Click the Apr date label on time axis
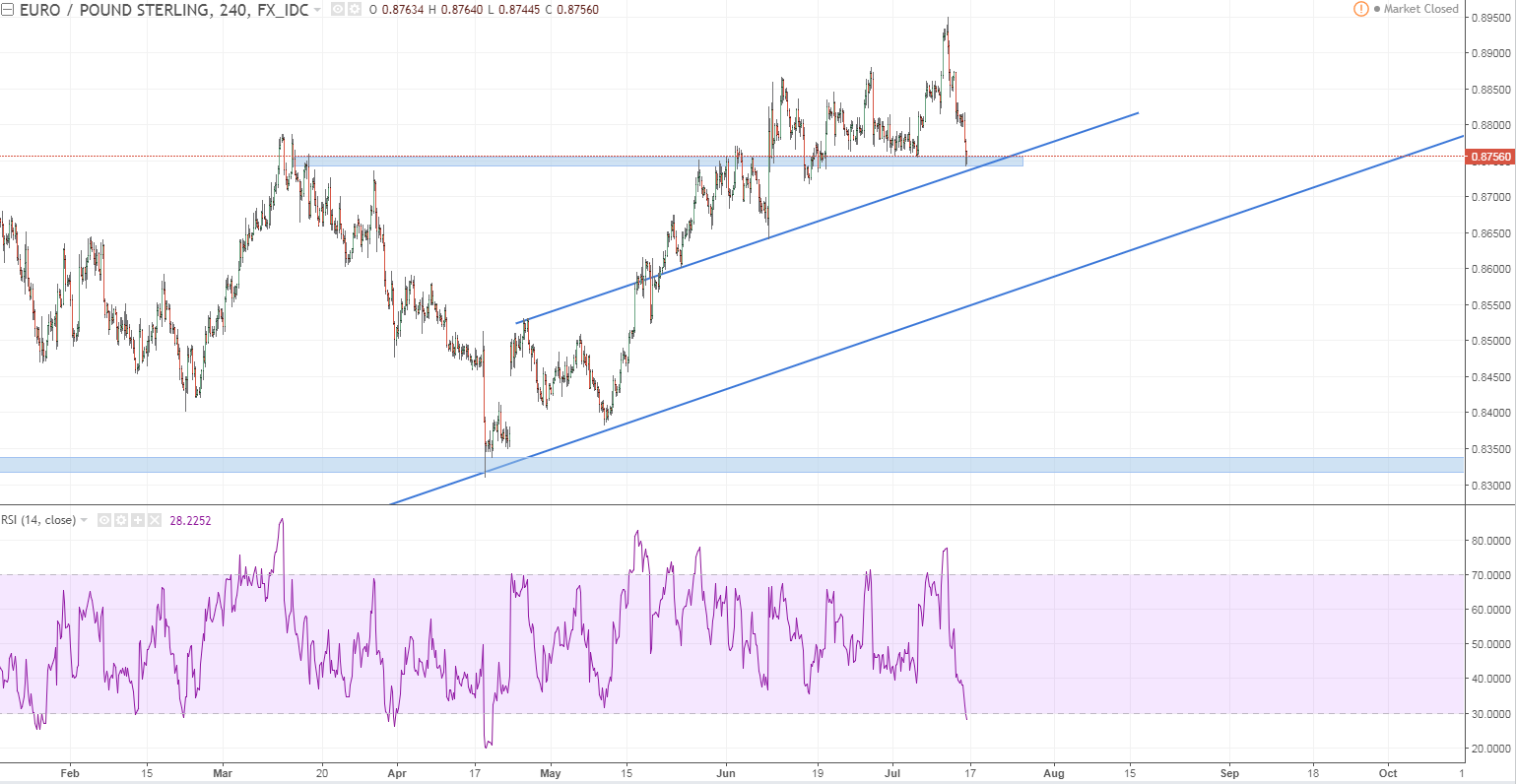 coord(396,774)
